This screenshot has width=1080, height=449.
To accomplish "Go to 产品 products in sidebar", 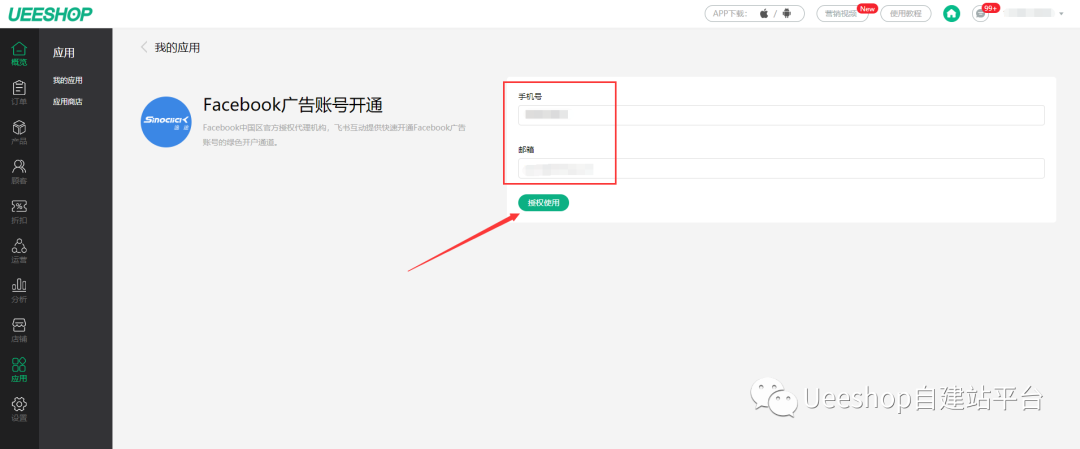I will (18, 132).
